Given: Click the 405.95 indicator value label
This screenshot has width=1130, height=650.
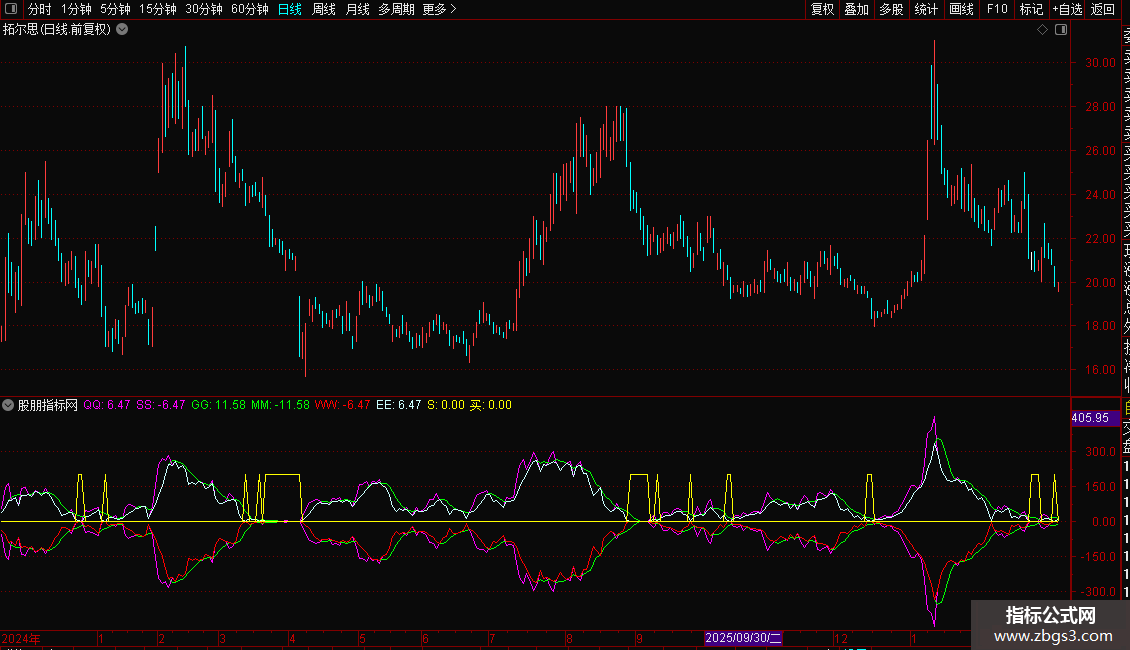Looking at the screenshot, I should tap(1089, 418).
